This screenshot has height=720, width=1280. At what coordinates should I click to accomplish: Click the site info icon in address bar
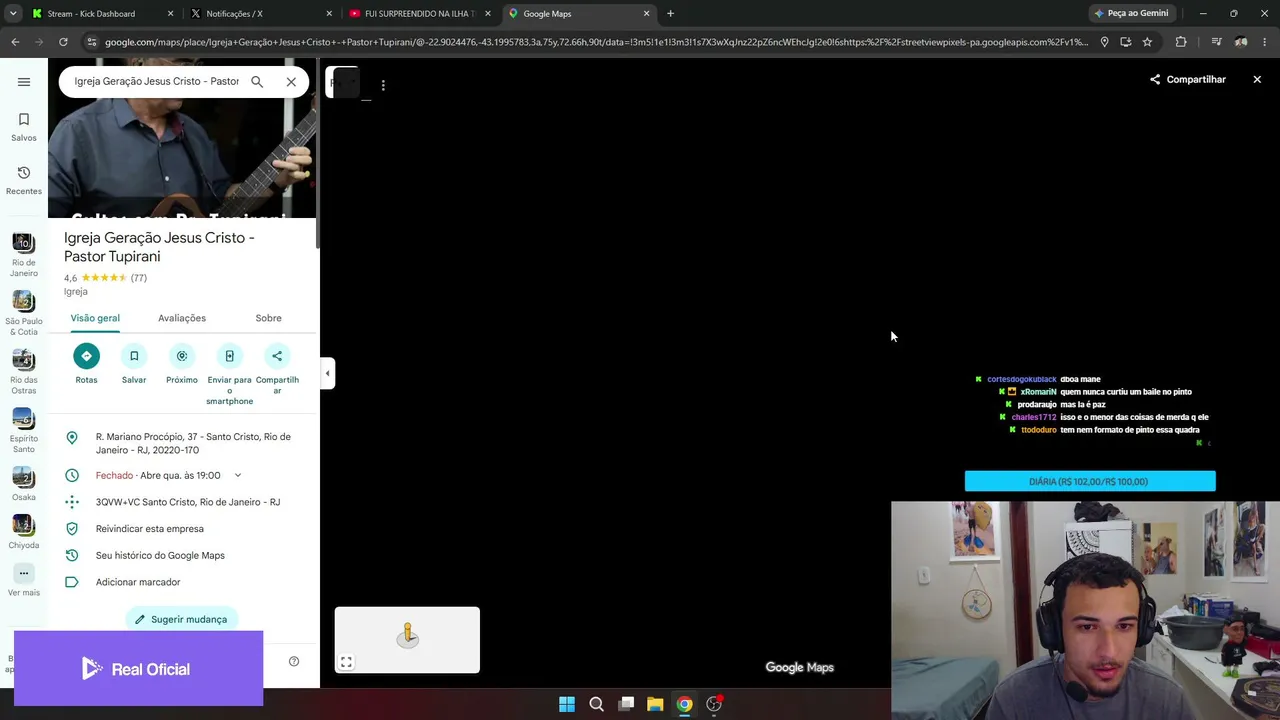coord(92,42)
